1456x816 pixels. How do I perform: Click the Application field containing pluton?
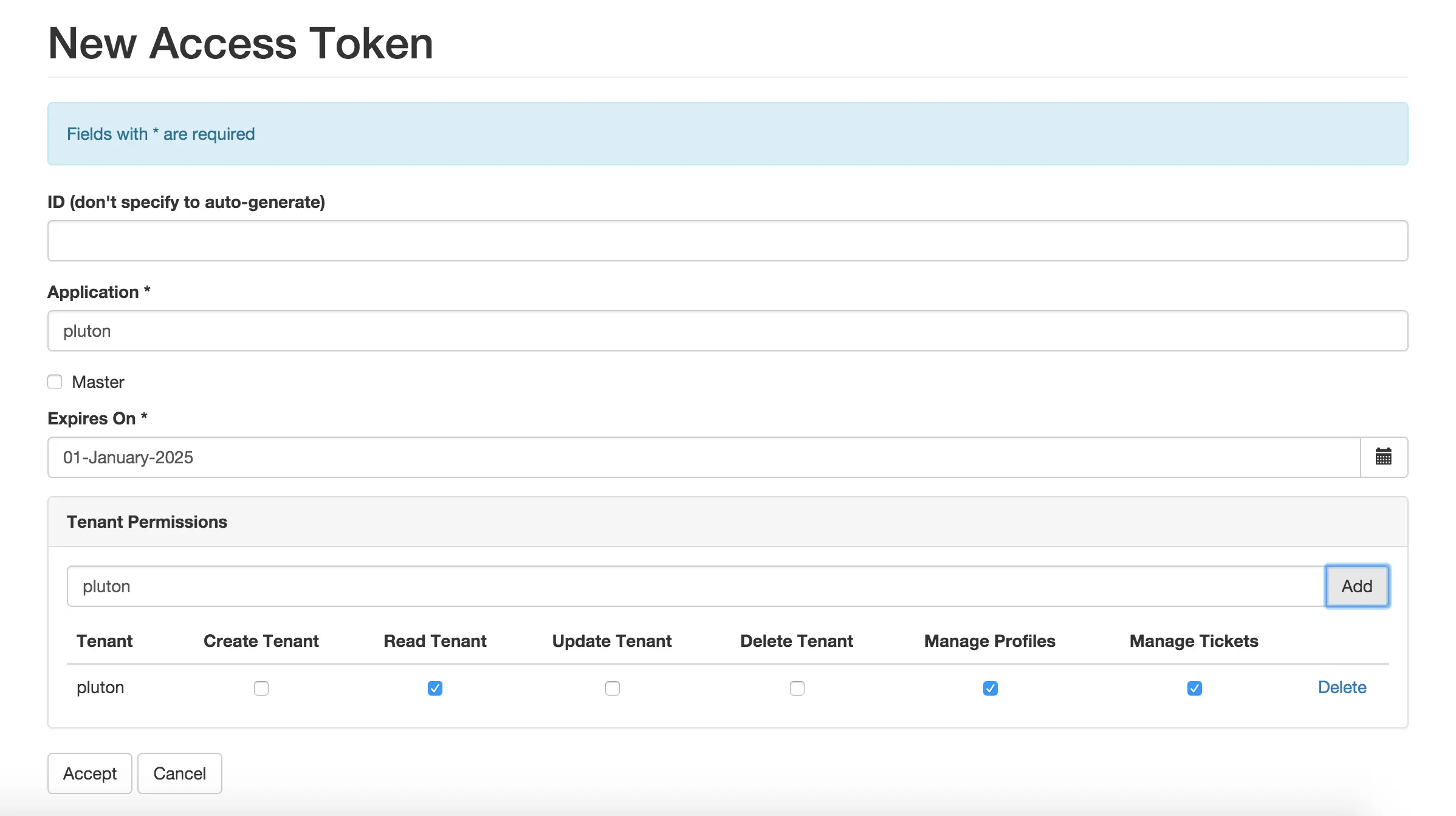click(x=728, y=331)
